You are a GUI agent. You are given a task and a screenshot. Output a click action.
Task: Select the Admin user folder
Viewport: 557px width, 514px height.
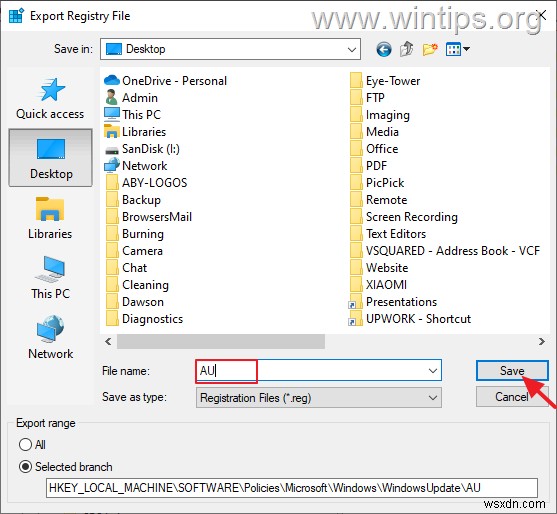pos(131,98)
